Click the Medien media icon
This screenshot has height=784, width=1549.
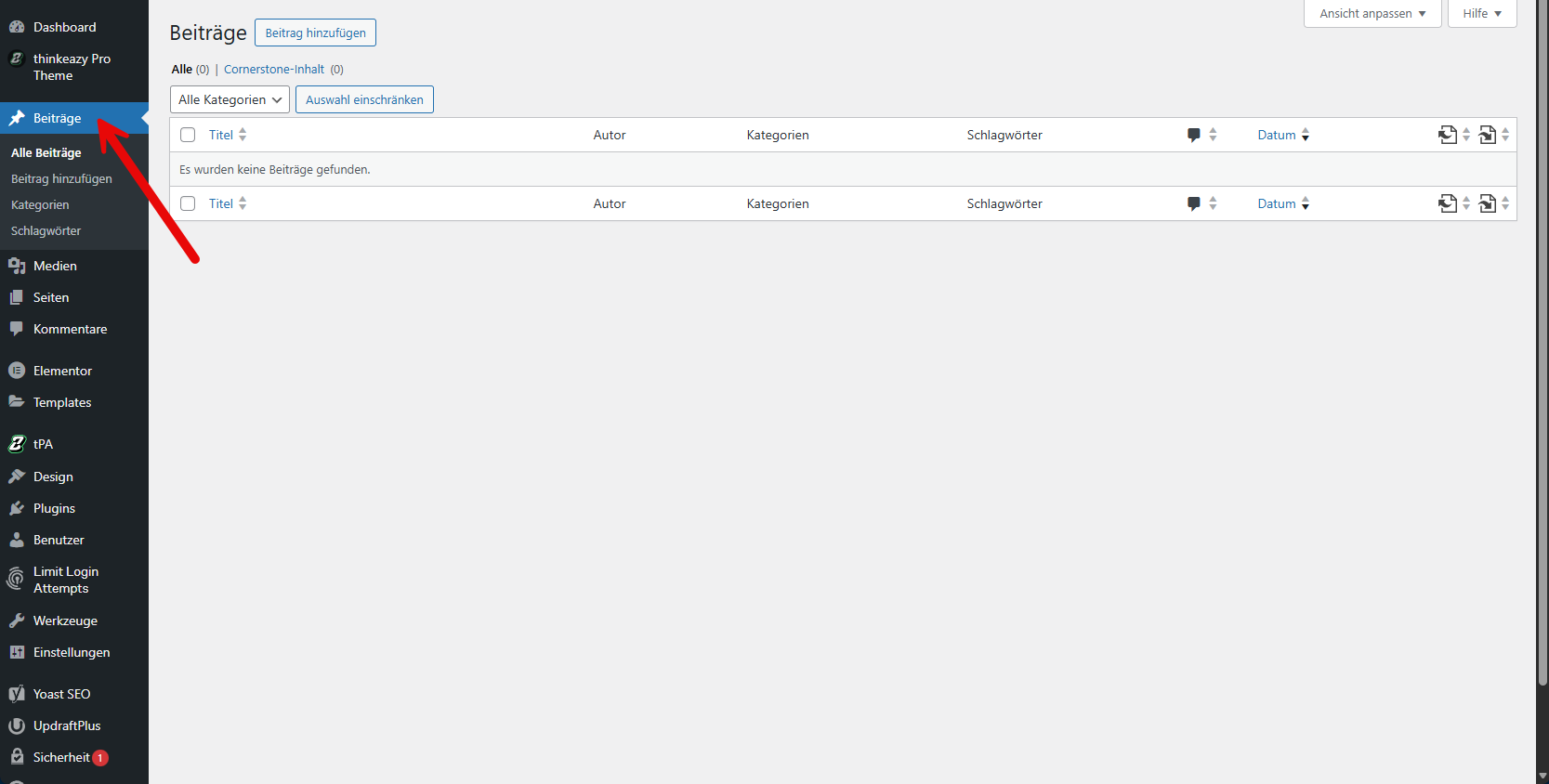[x=17, y=266]
